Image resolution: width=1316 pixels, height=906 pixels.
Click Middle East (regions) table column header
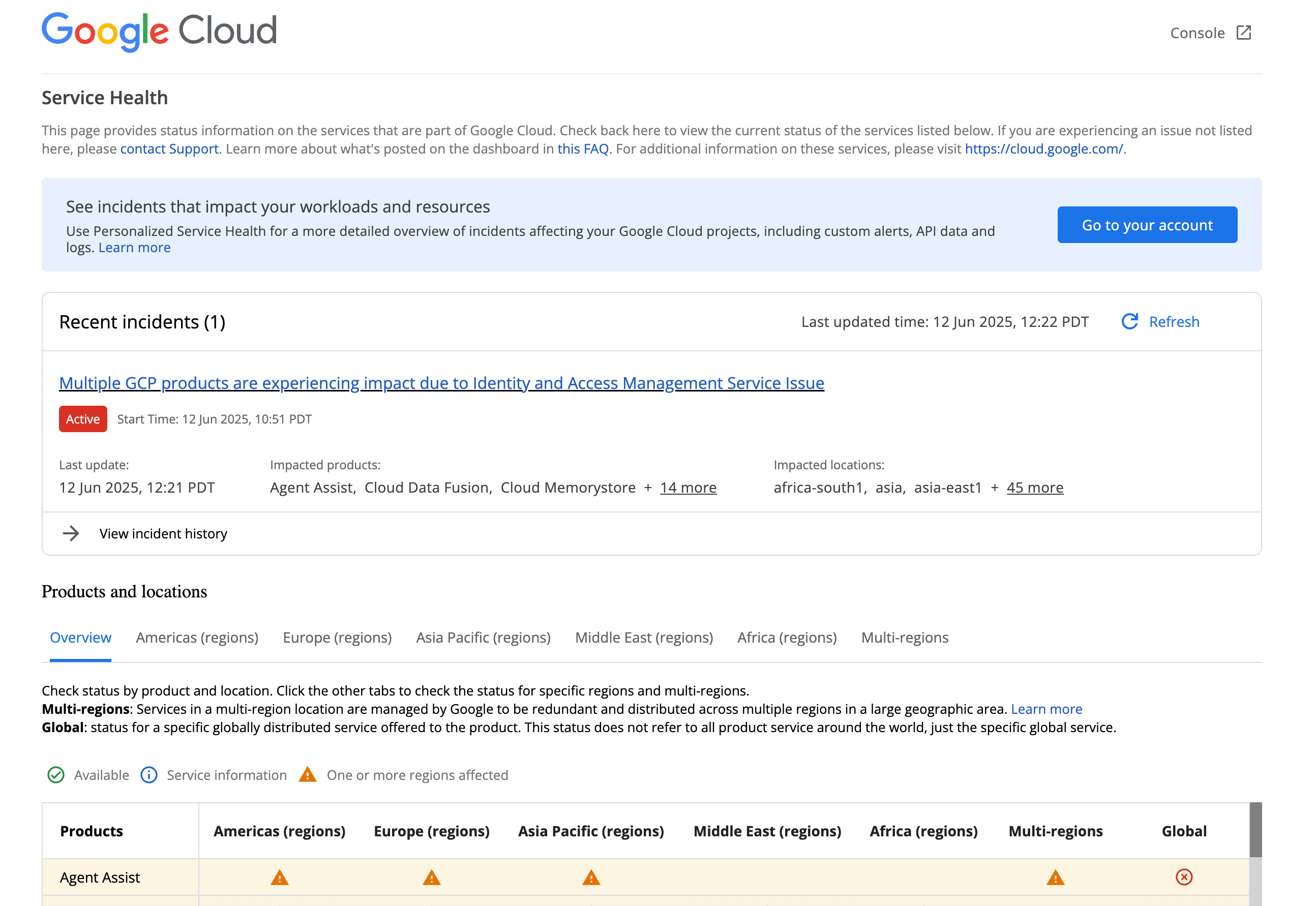pos(767,831)
